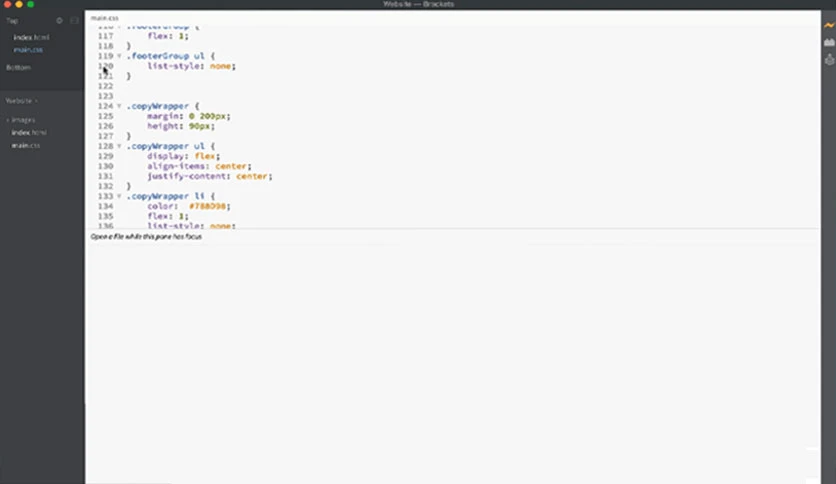Screen dimensions: 836x484
Task: Collapse the .copyWrapper li rule at line 133
Action: [119, 196]
